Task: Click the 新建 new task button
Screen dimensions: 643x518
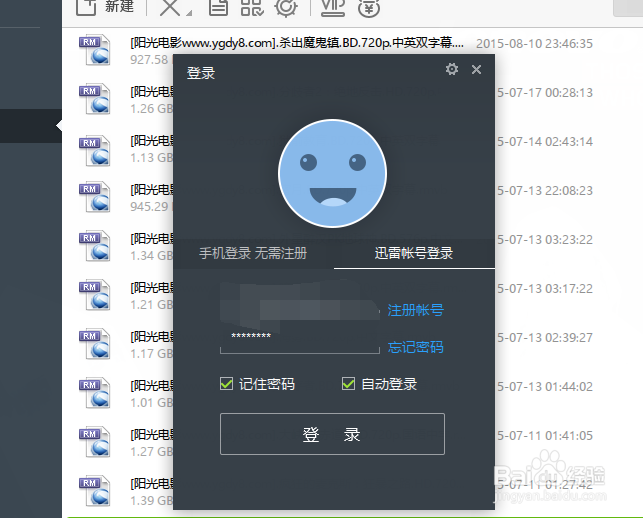Action: [105, 7]
